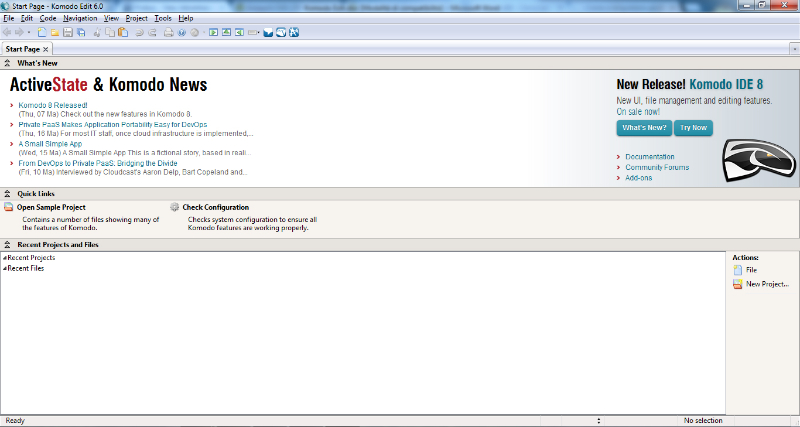This screenshot has height=427, width=800.
Task: Open the Navigation menu
Action: tap(80, 18)
